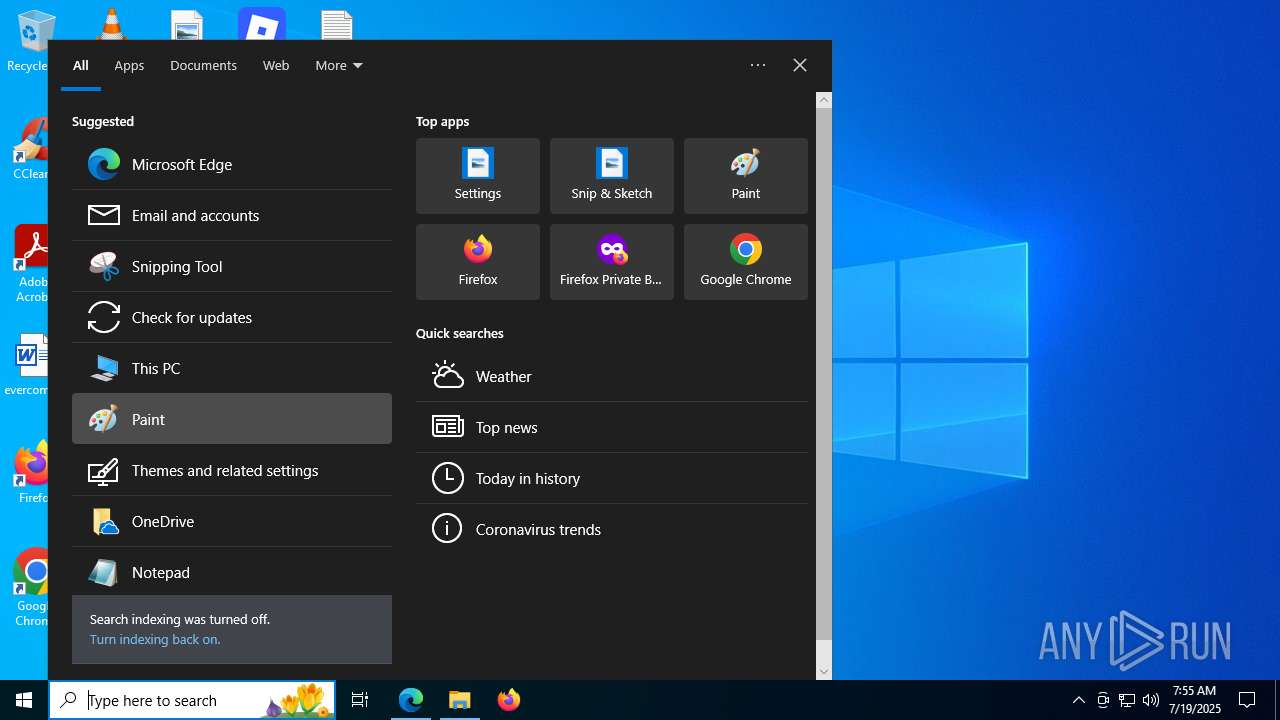1280x720 pixels.
Task: Open OneDrive from Suggested list
Action: 232,521
